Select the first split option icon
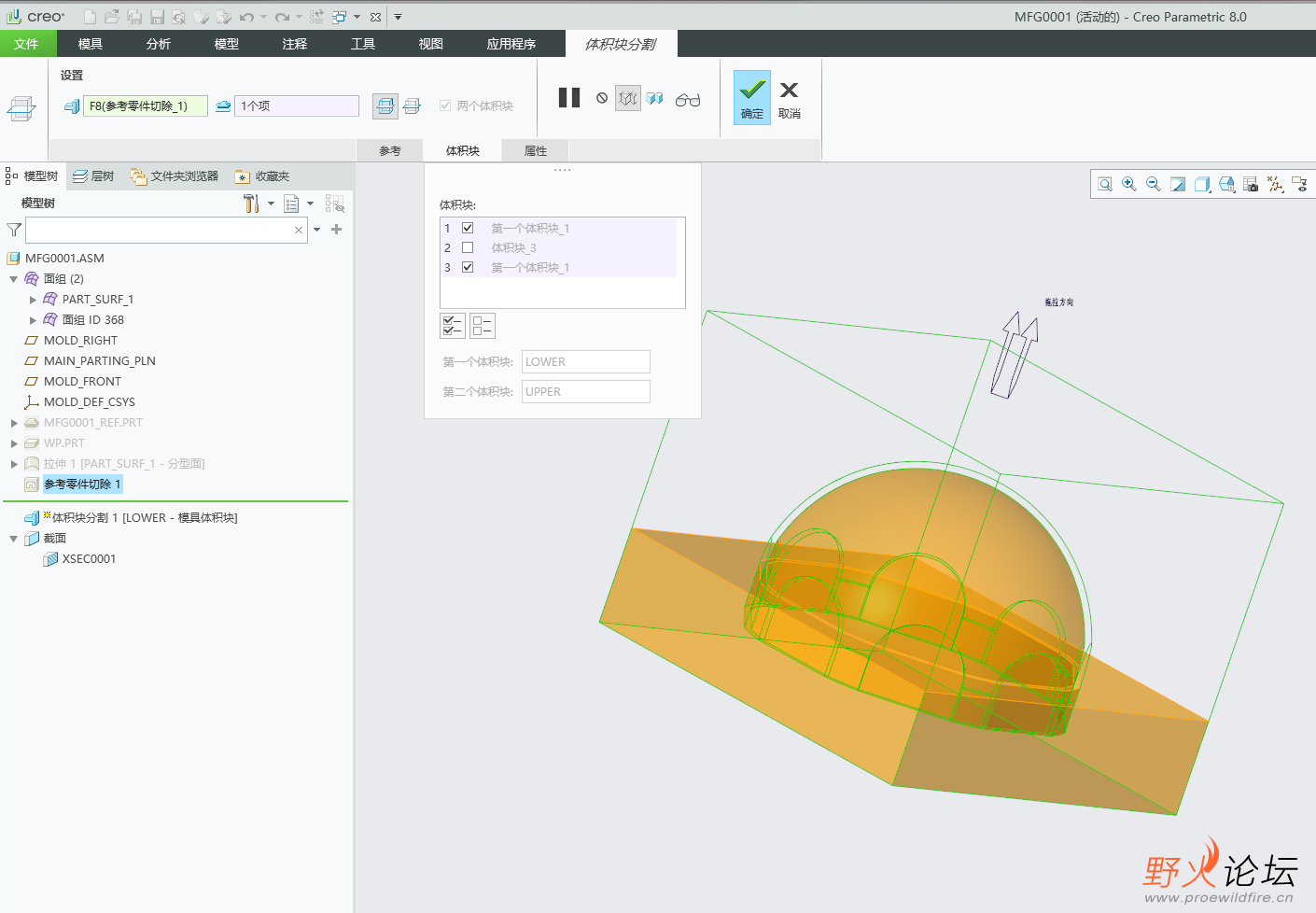 coord(385,105)
